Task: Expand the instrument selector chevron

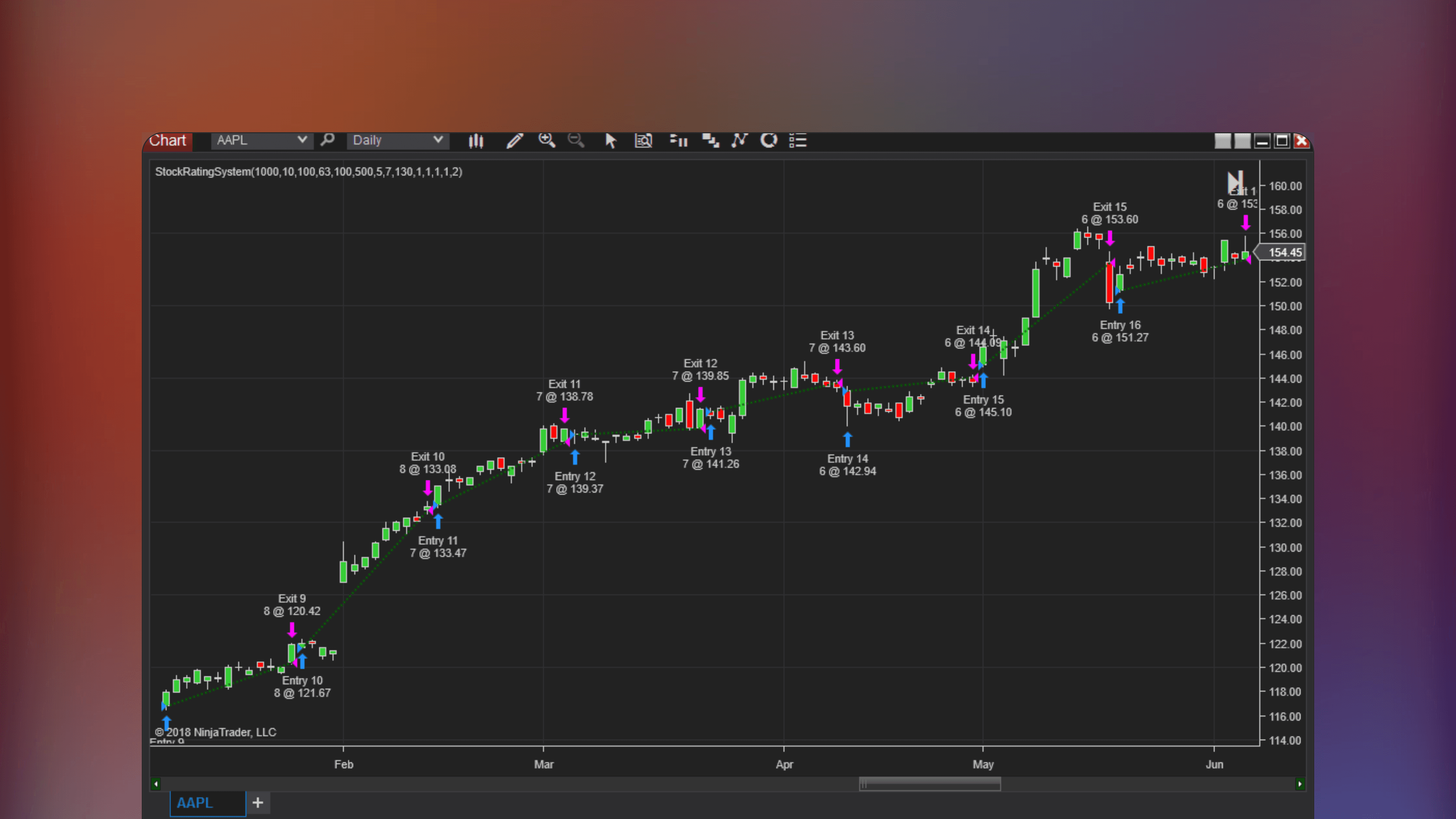Action: point(303,140)
